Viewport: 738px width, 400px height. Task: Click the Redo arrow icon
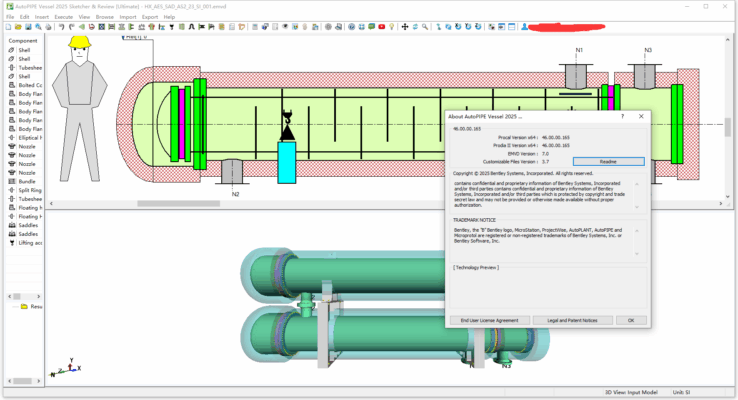pos(72,27)
